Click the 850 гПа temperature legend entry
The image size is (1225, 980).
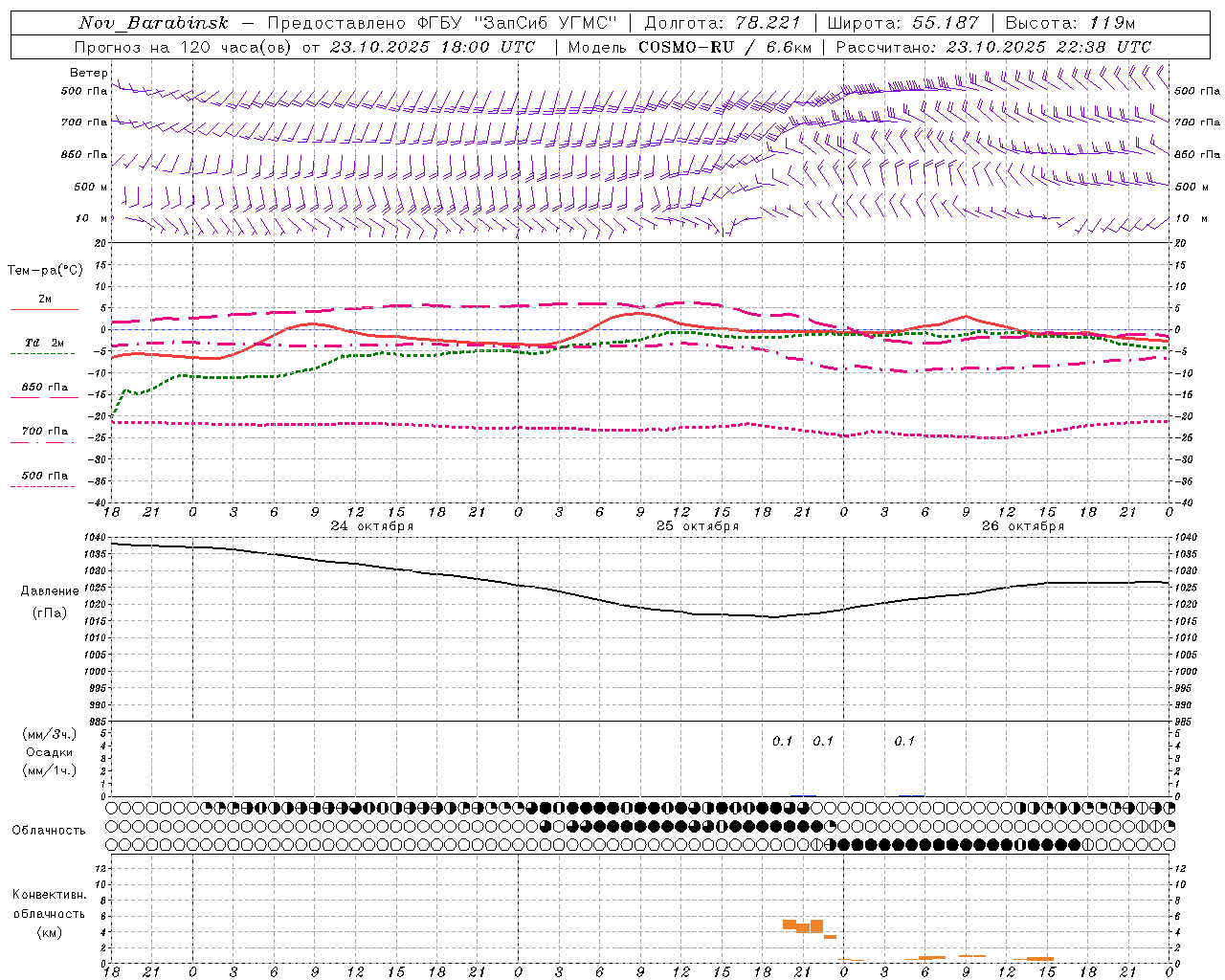pyautogui.click(x=45, y=388)
